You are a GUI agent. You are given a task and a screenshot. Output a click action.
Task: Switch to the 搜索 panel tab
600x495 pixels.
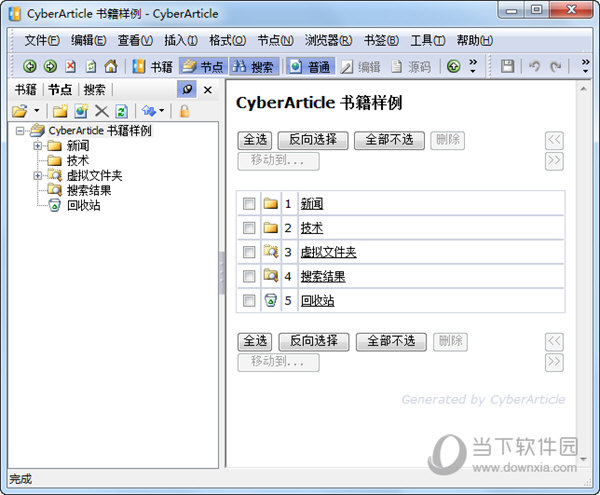click(x=94, y=90)
